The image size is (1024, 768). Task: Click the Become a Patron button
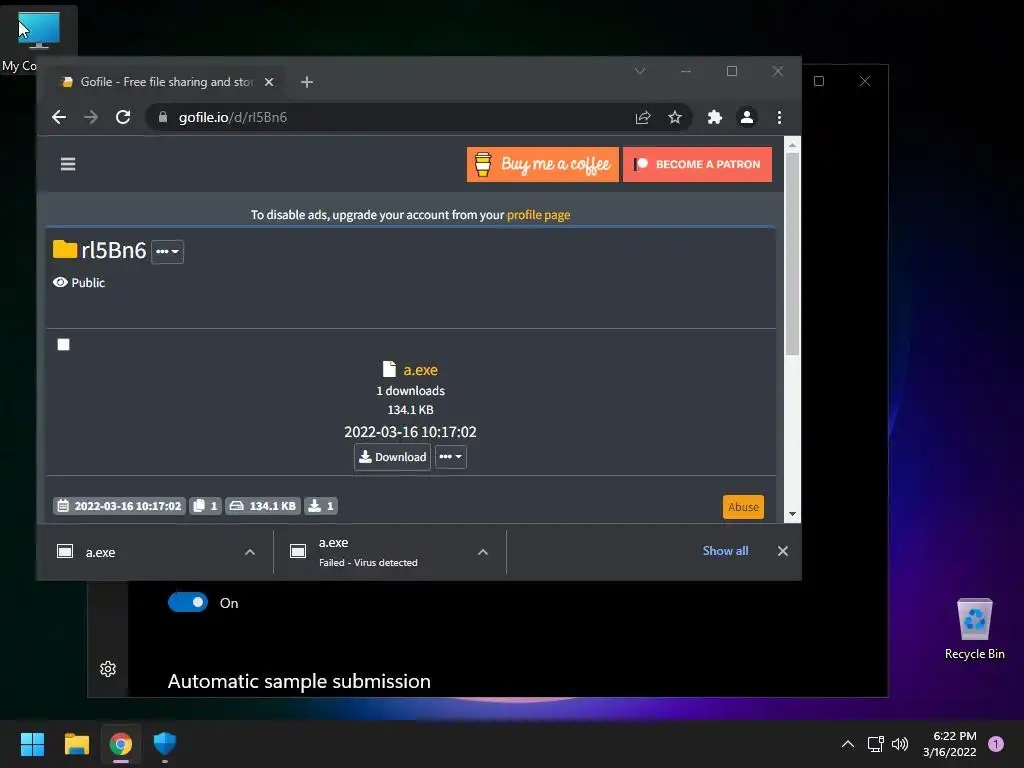pos(697,165)
